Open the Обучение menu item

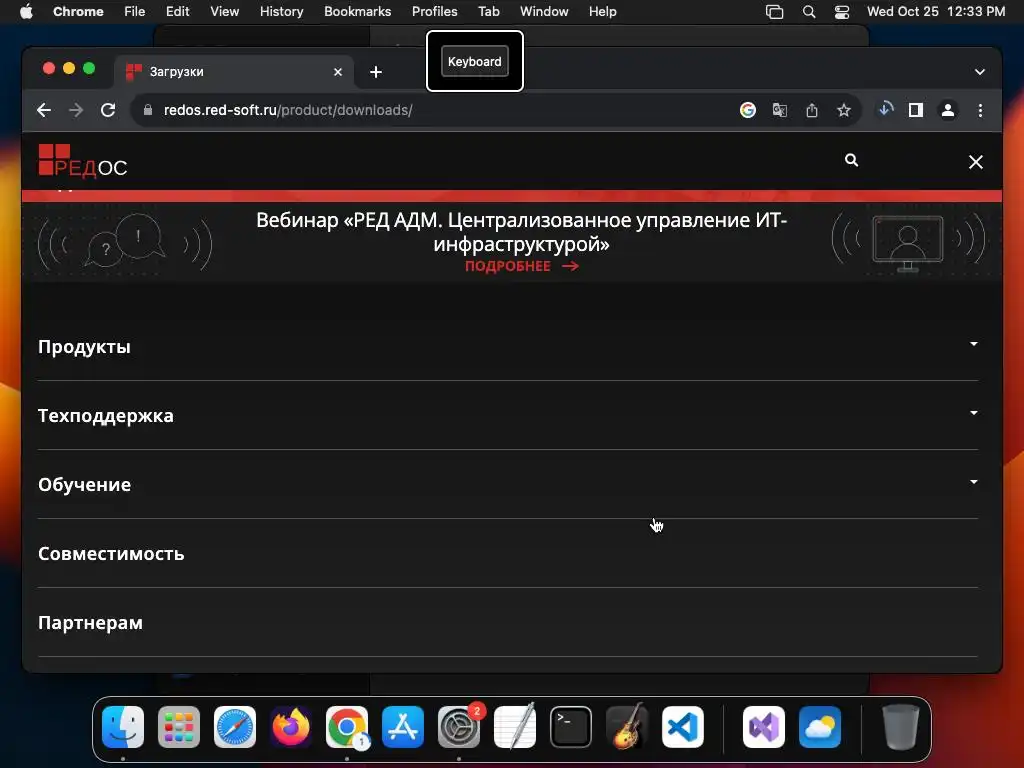coord(84,485)
